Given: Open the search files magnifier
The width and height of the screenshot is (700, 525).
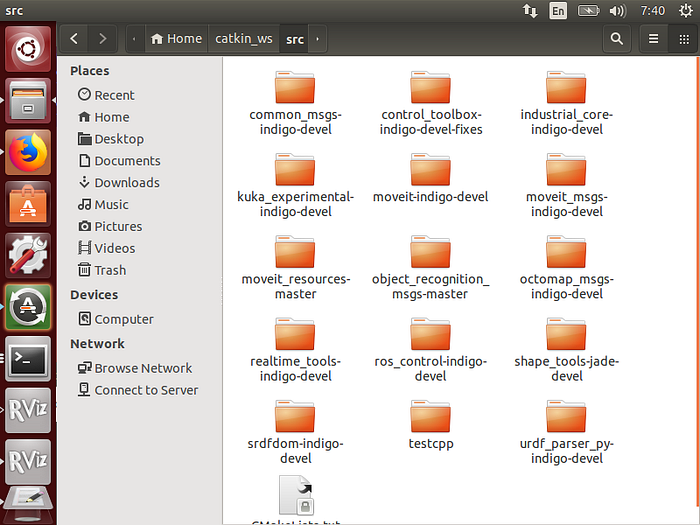Looking at the screenshot, I should 617,39.
